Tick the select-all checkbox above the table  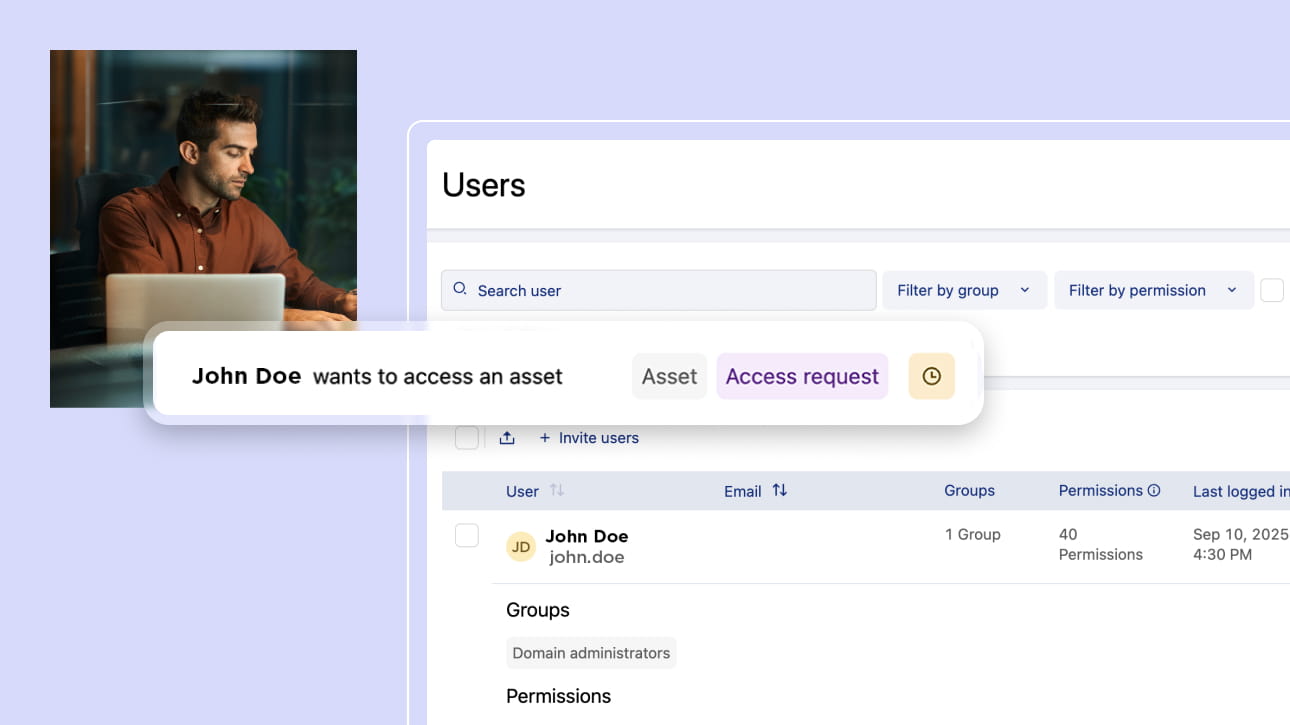click(x=466, y=437)
